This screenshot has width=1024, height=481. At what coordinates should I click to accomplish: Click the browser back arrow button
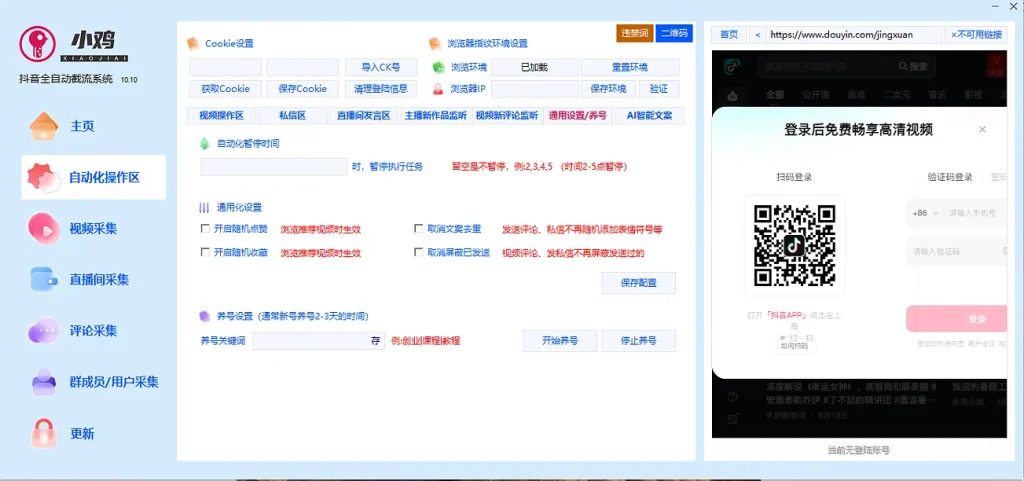[758, 35]
